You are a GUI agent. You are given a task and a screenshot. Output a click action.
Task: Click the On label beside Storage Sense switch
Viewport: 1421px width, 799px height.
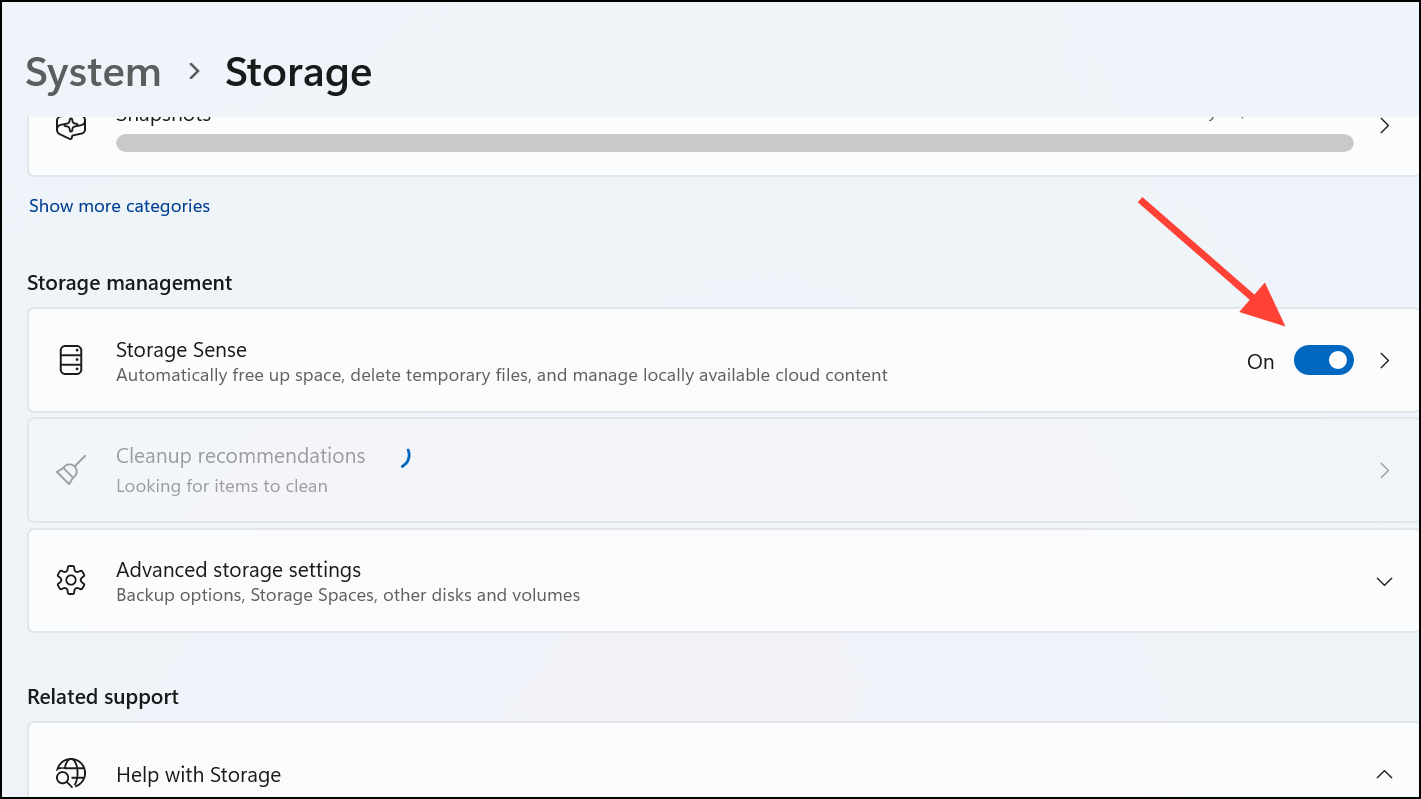(1260, 362)
